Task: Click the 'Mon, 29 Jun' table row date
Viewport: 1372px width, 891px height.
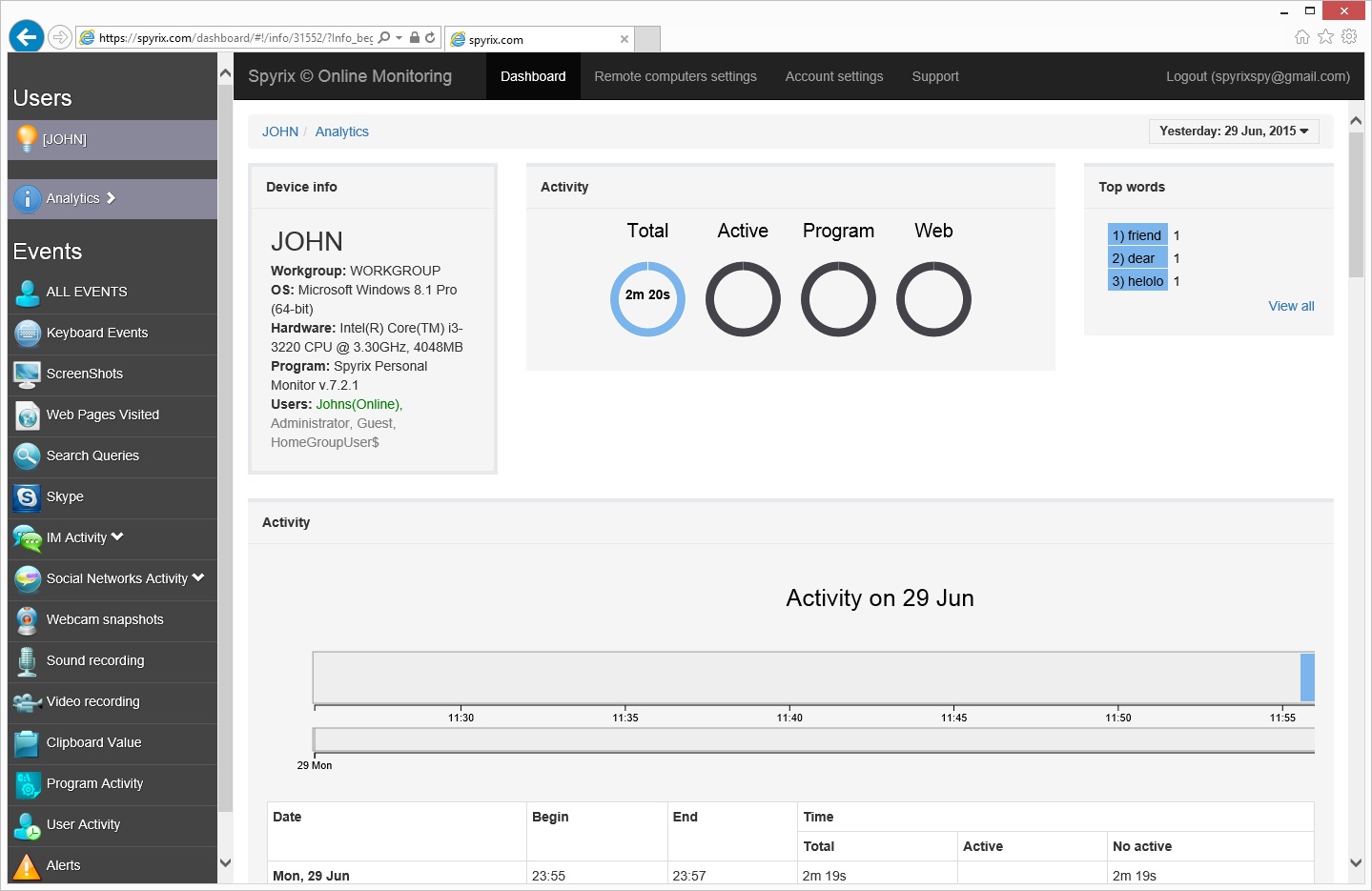Action: tap(311, 876)
